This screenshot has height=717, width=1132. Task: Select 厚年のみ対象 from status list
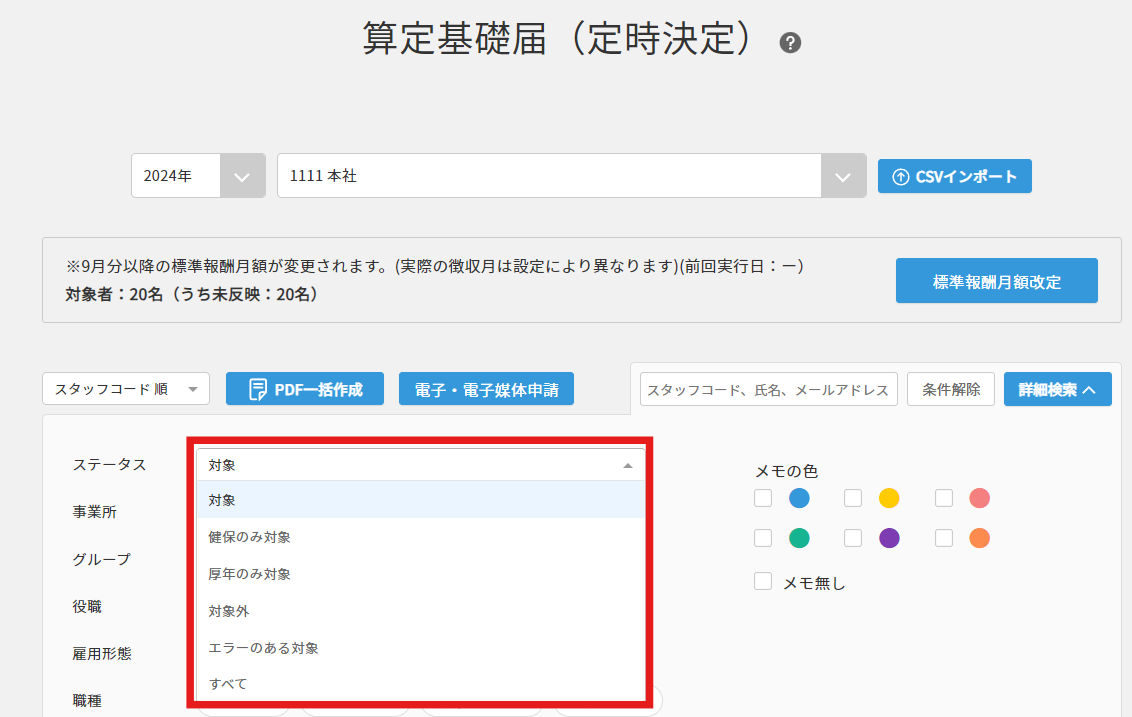click(x=250, y=574)
